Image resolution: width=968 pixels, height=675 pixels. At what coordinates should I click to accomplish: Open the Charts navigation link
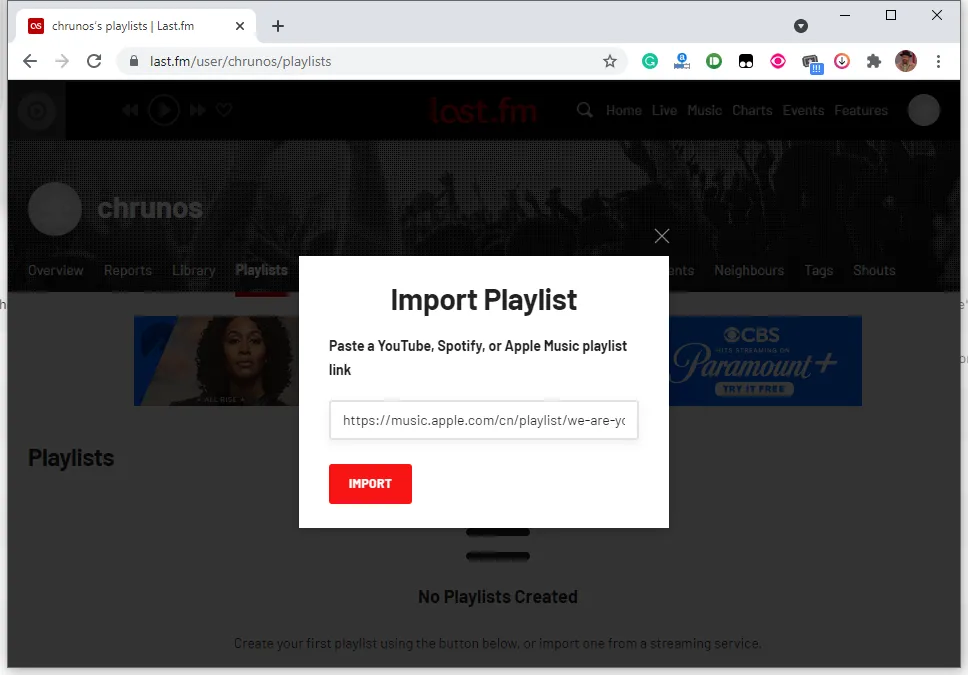(x=752, y=111)
